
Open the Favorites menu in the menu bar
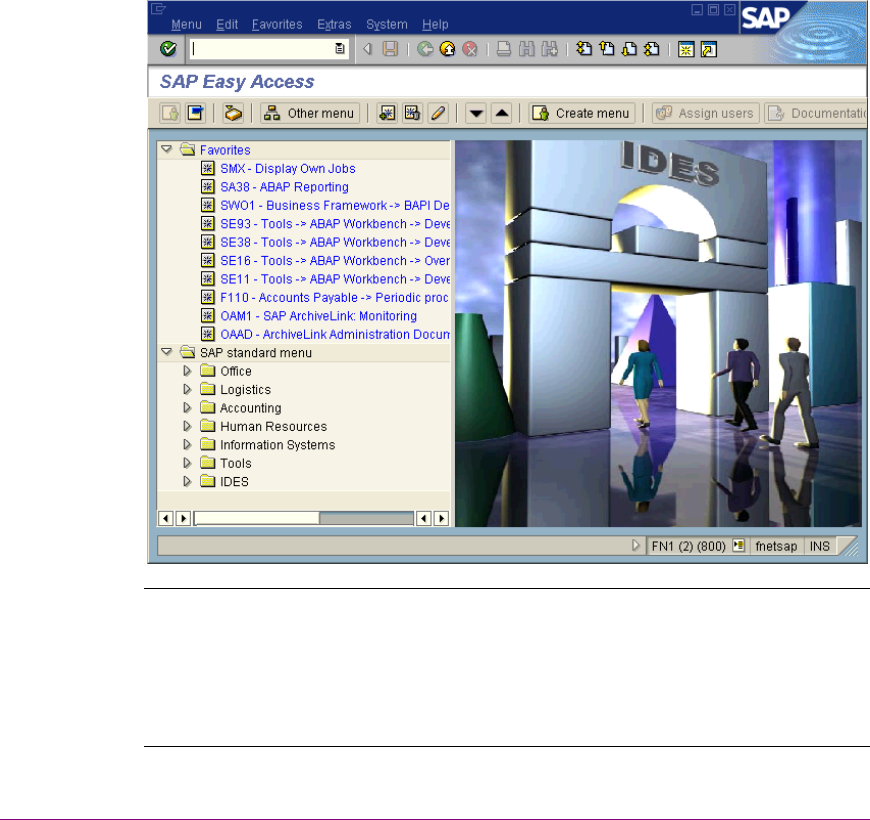point(277,24)
